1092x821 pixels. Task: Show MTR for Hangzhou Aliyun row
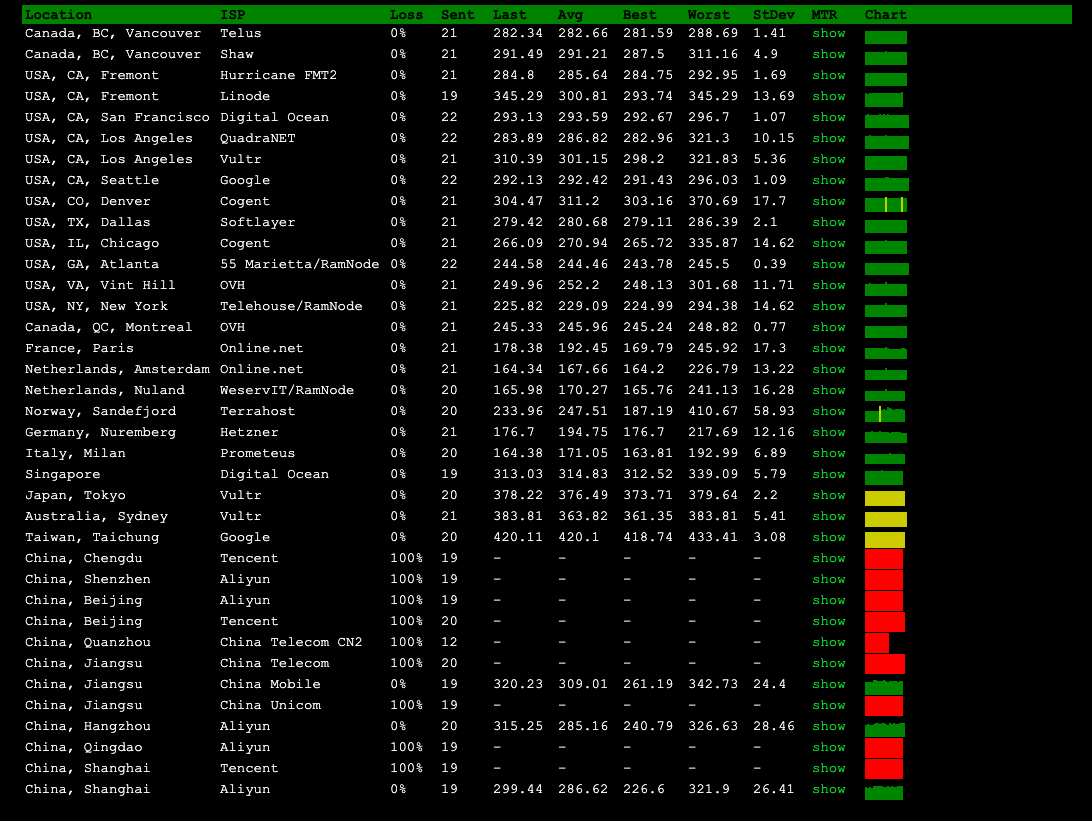tap(829, 726)
